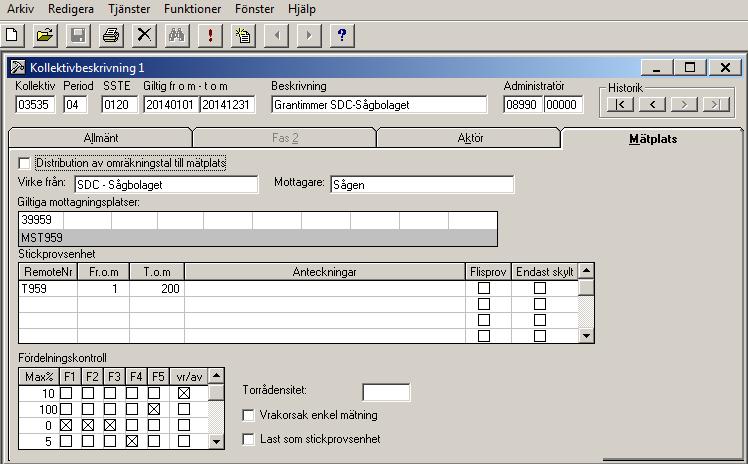Click Giltig tom date field 20141231
Image resolution: width=748 pixels, height=464 pixels.
click(x=227, y=104)
